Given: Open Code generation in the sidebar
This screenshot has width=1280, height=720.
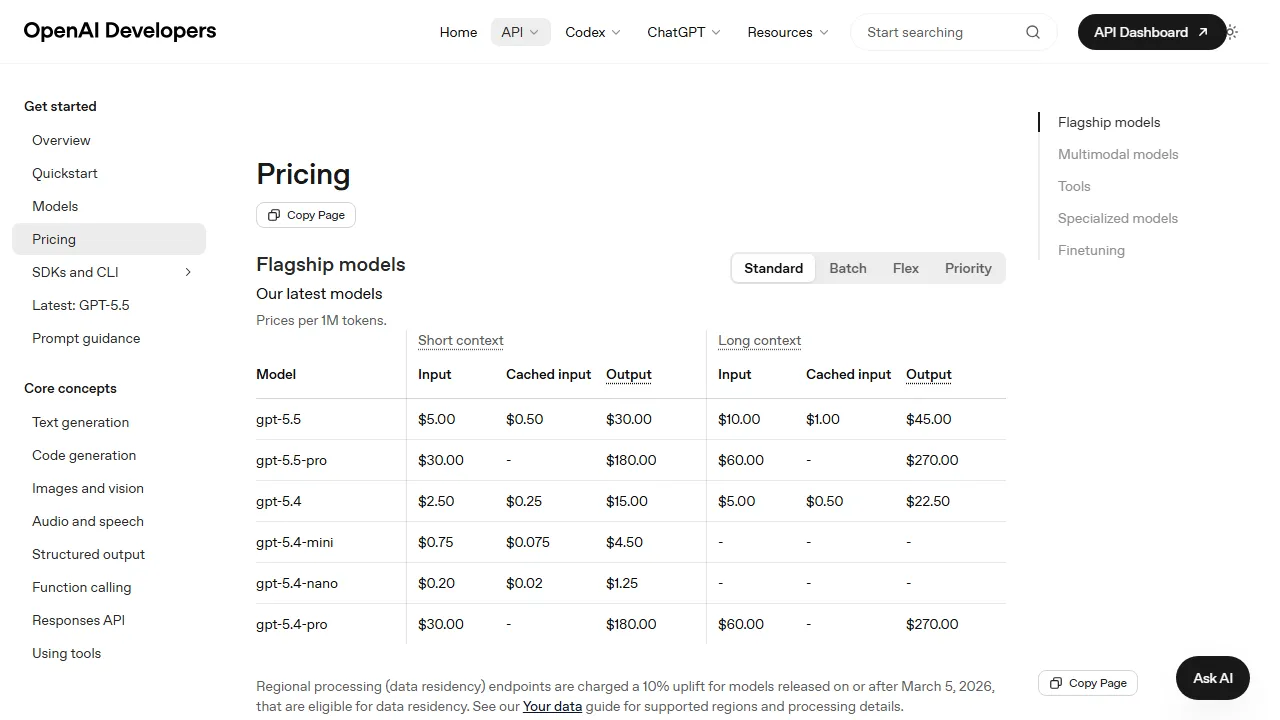Looking at the screenshot, I should pos(109,455).
